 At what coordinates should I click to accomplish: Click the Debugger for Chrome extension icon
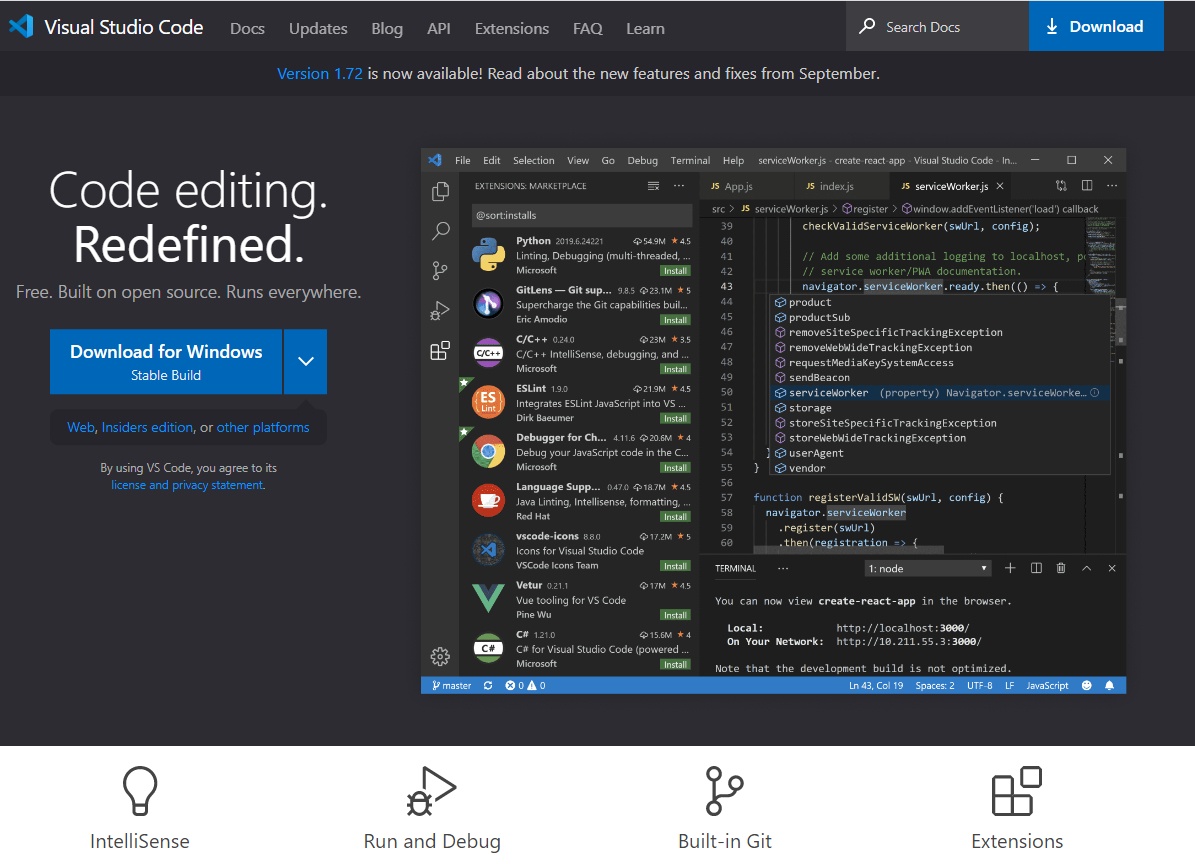[489, 452]
